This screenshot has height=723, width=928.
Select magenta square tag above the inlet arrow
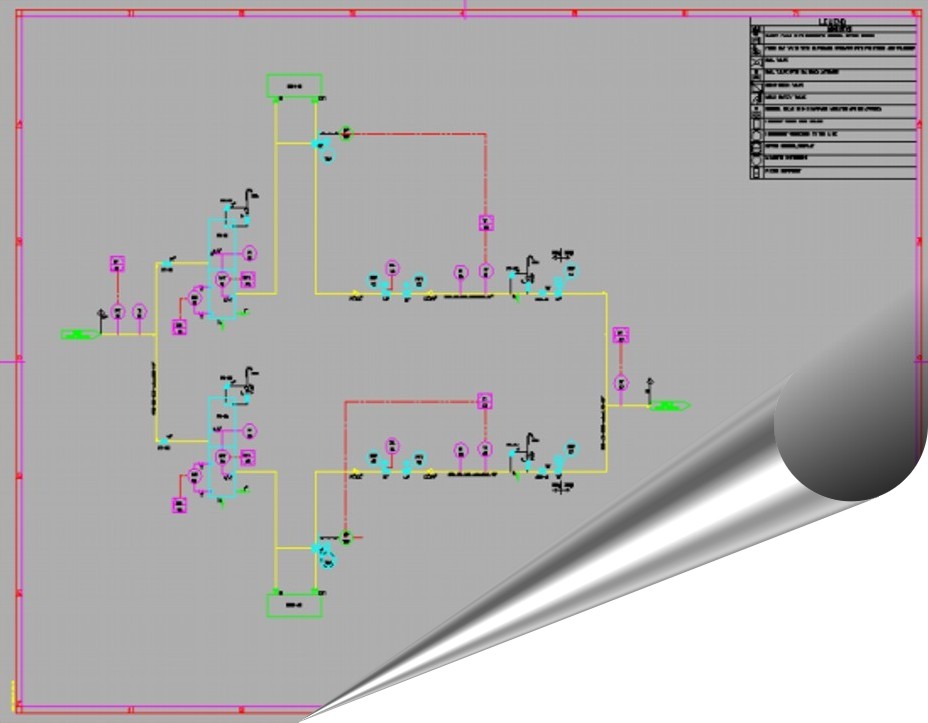117,264
